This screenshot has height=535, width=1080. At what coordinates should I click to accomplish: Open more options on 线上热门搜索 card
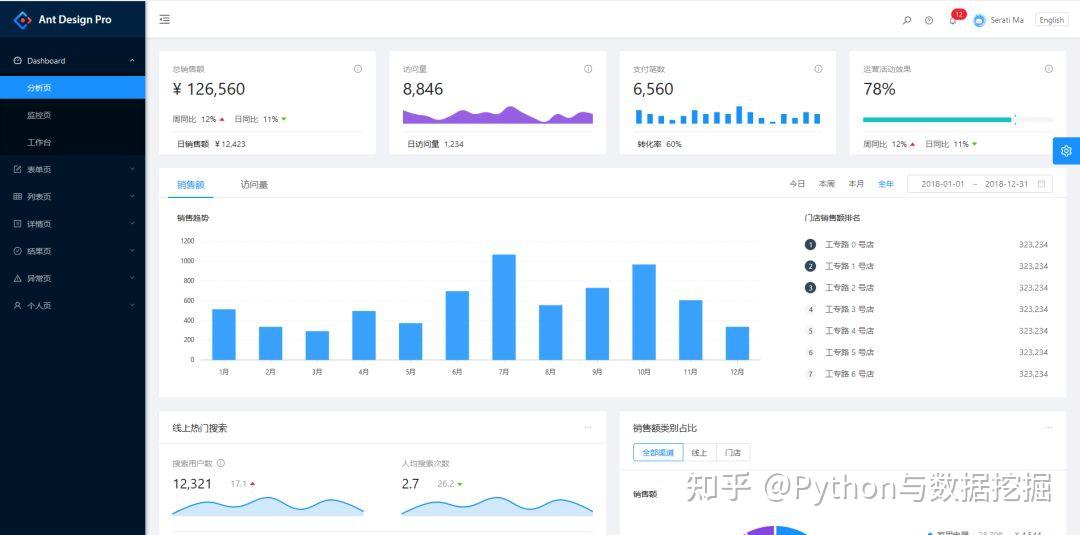pos(588,428)
